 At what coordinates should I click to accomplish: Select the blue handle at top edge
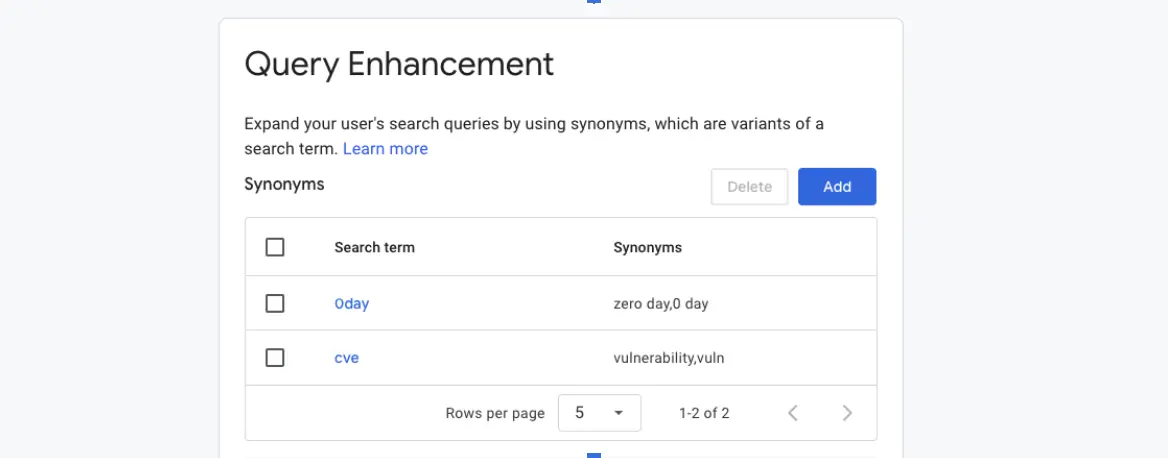594,1
